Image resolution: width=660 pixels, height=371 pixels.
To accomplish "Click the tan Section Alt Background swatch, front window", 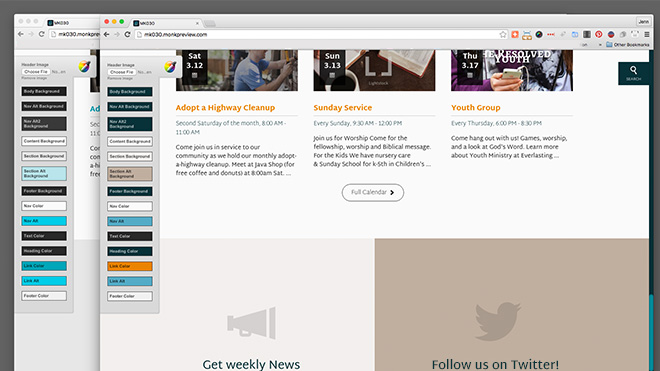I will pos(130,174).
